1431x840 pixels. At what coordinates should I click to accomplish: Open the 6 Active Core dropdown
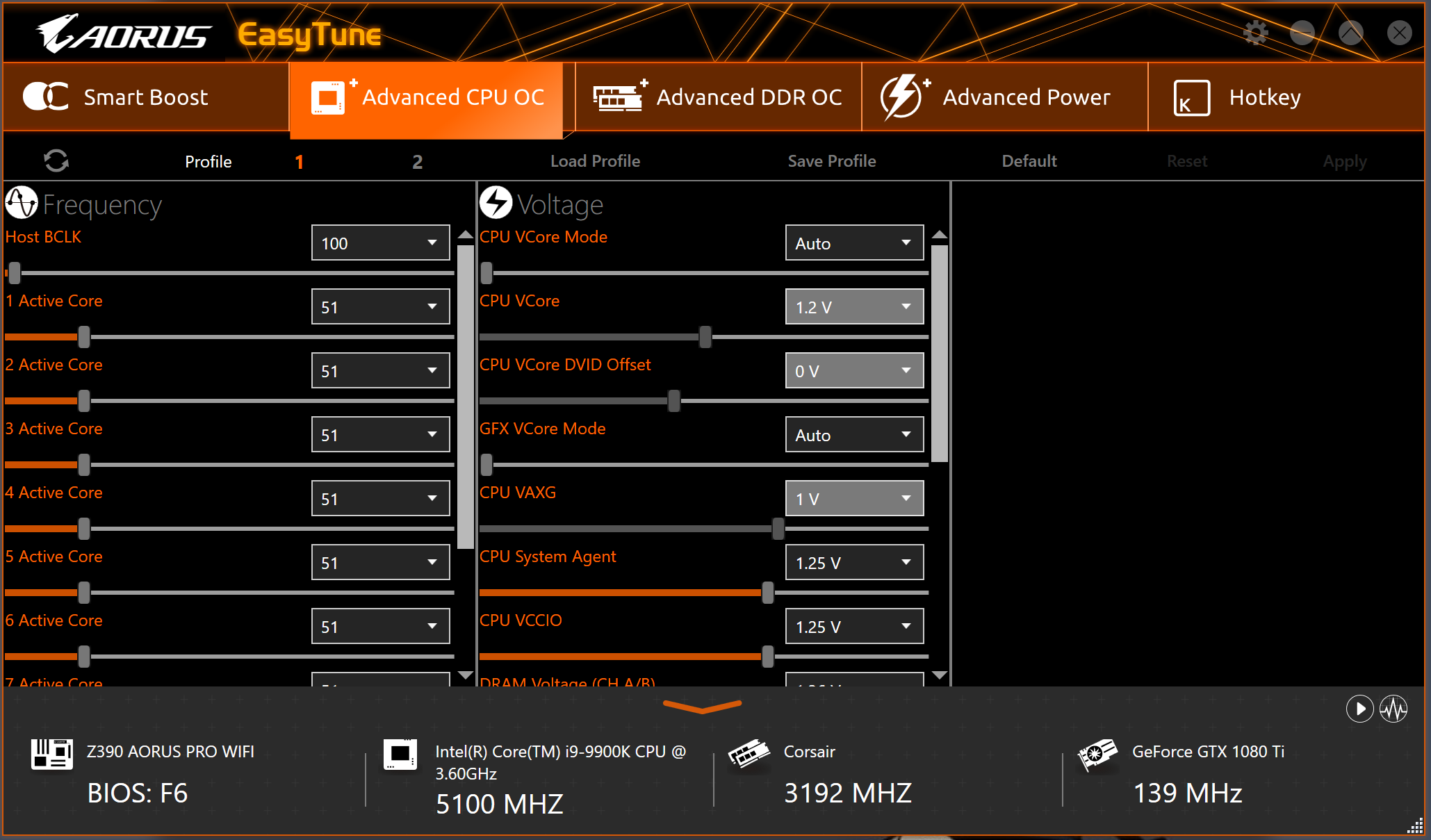click(x=381, y=626)
